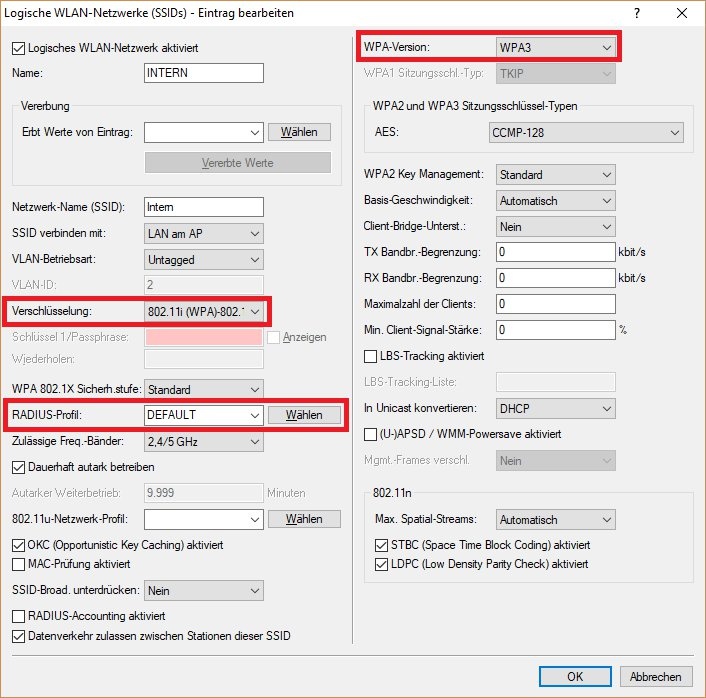Screen dimensions: 706x698
Task: Close the SSID edit dialog
Action: (683, 11)
